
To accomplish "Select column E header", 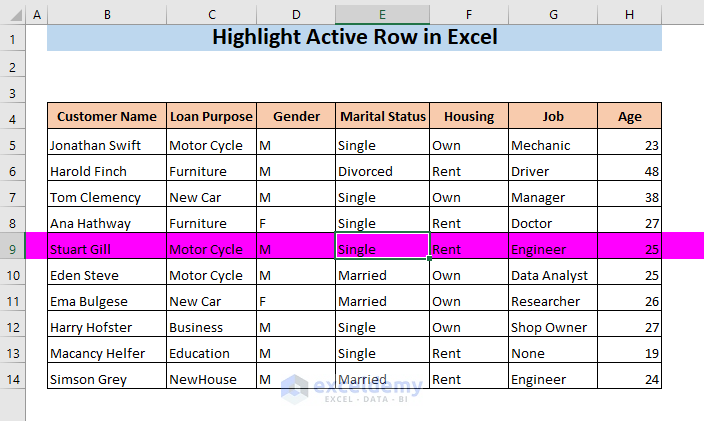I will click(382, 15).
